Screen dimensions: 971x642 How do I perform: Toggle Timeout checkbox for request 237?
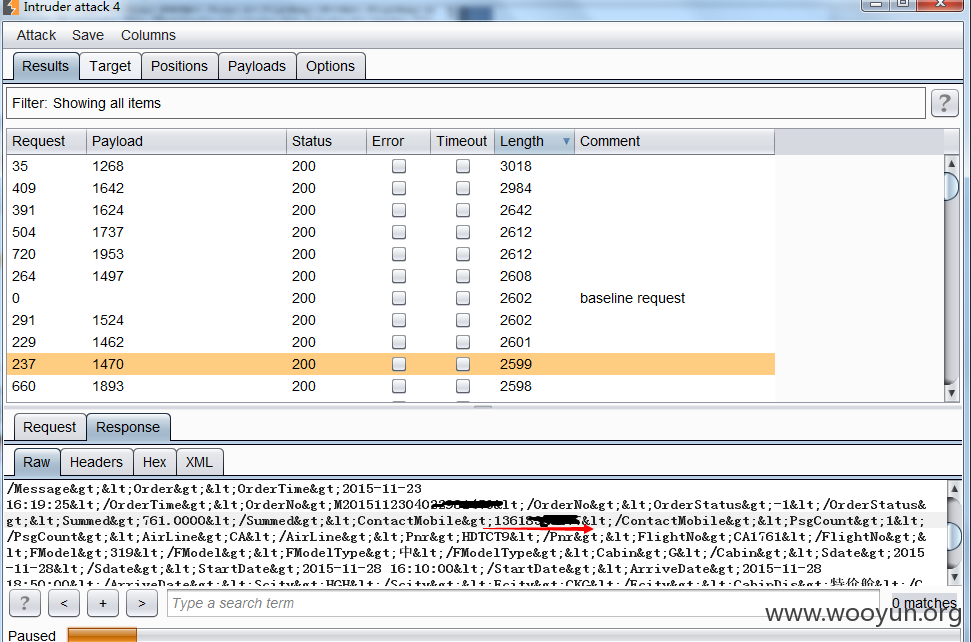tap(463, 364)
